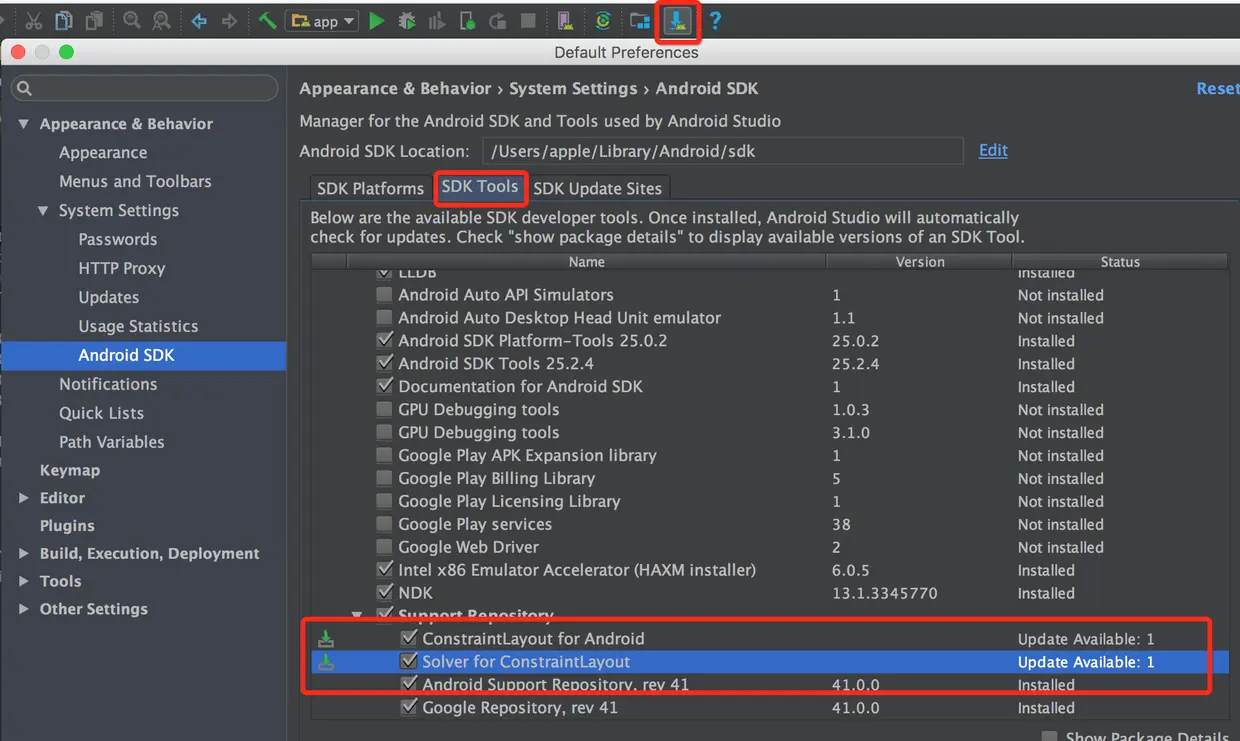Open the Keymap settings page
1240x741 pixels.
69,470
